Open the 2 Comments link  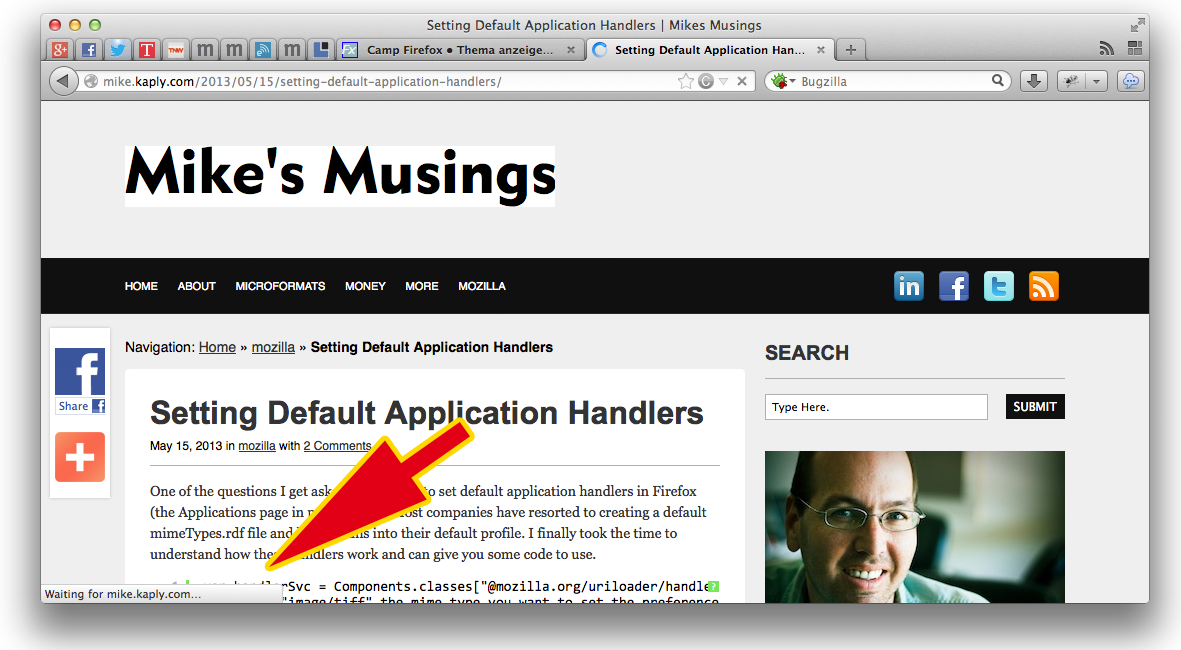[337, 446]
